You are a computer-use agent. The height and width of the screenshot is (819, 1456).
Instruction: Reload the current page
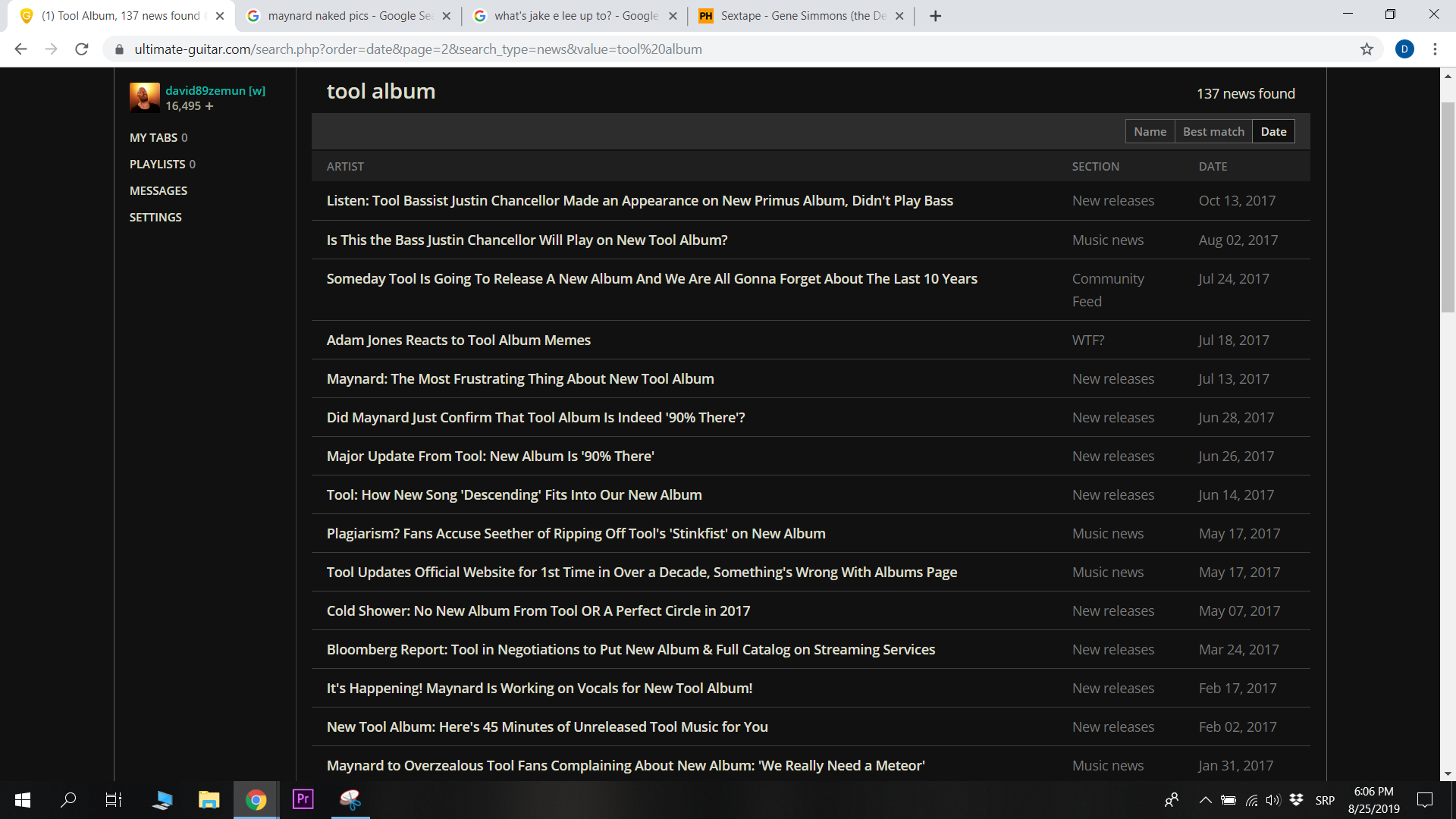coord(82,49)
